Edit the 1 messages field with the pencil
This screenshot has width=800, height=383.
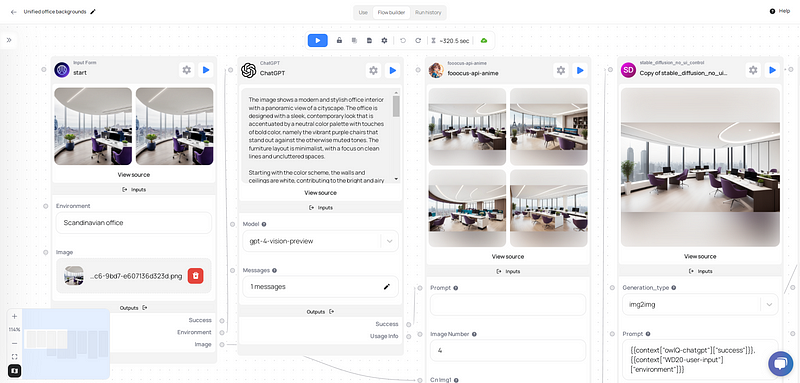click(387, 287)
